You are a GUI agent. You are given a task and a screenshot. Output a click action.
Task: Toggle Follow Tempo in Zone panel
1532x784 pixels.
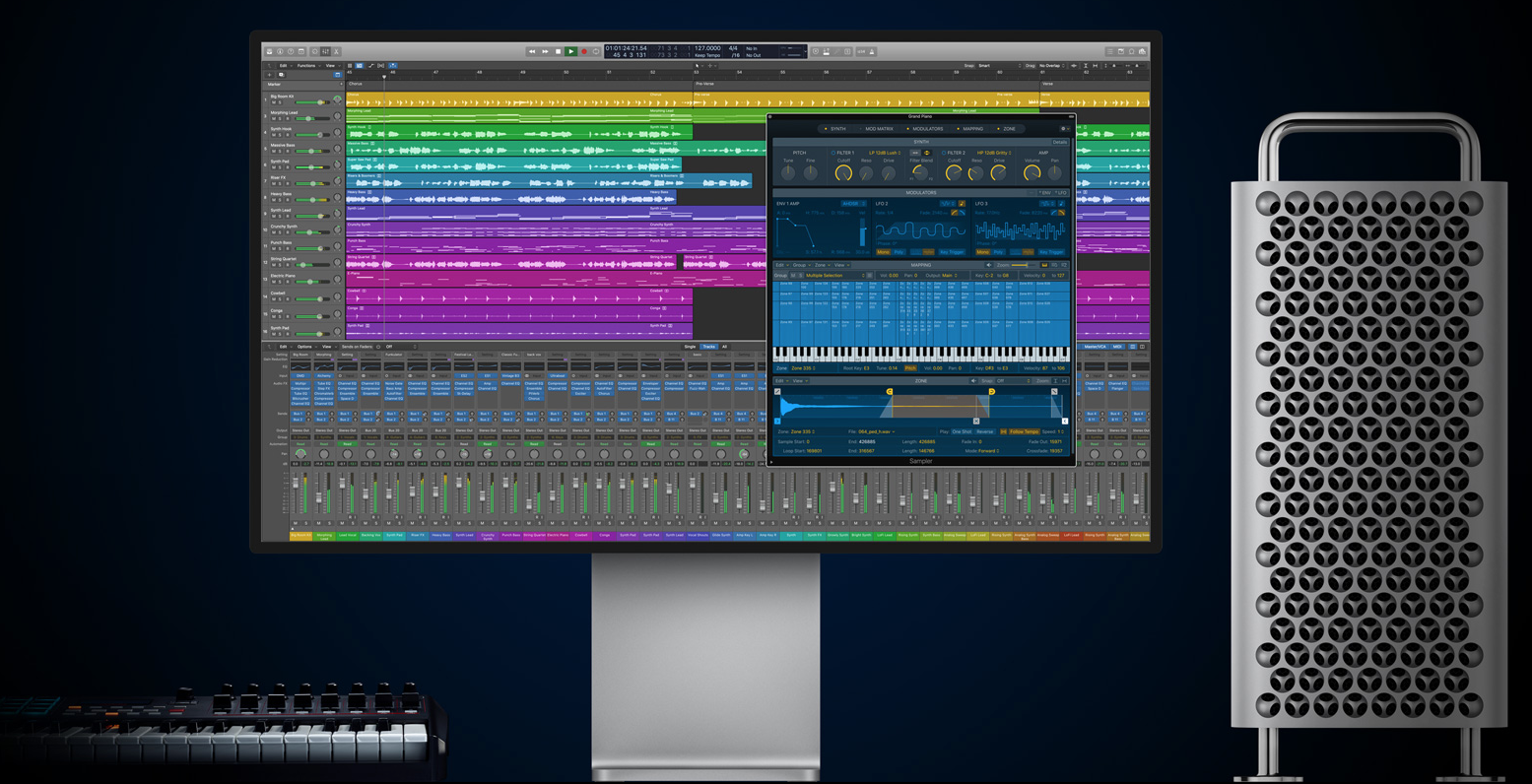point(1025,431)
